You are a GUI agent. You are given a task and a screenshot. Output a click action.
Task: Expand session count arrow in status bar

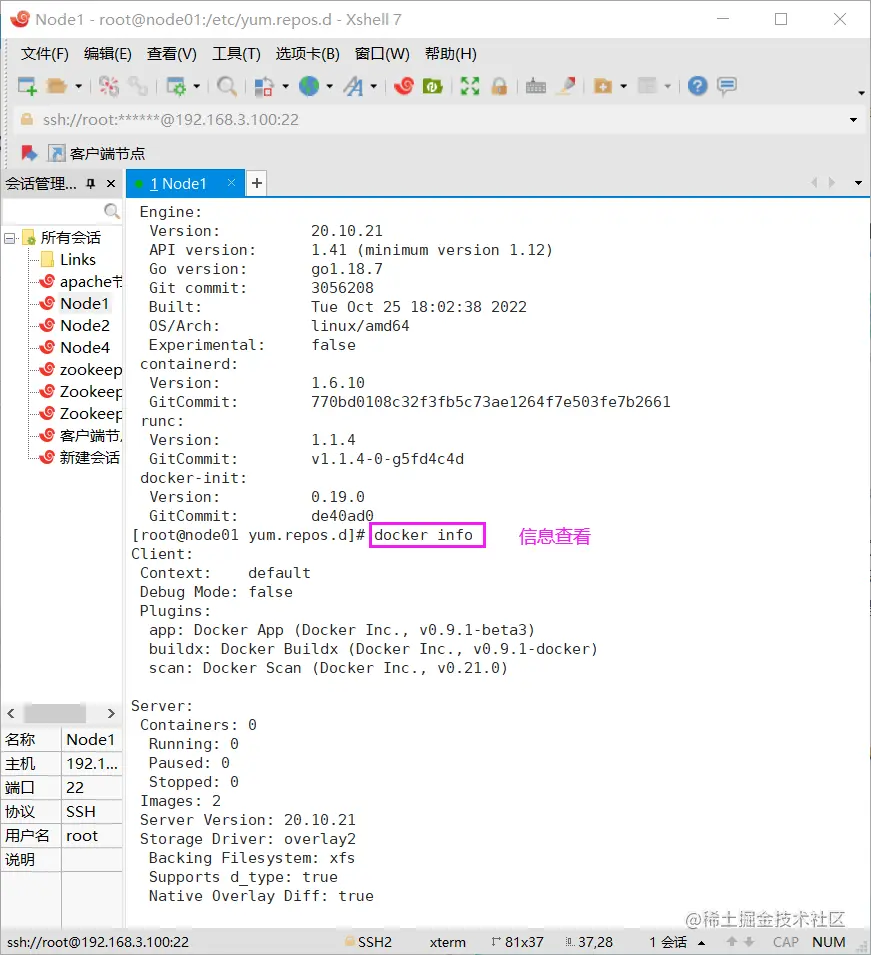click(702, 943)
